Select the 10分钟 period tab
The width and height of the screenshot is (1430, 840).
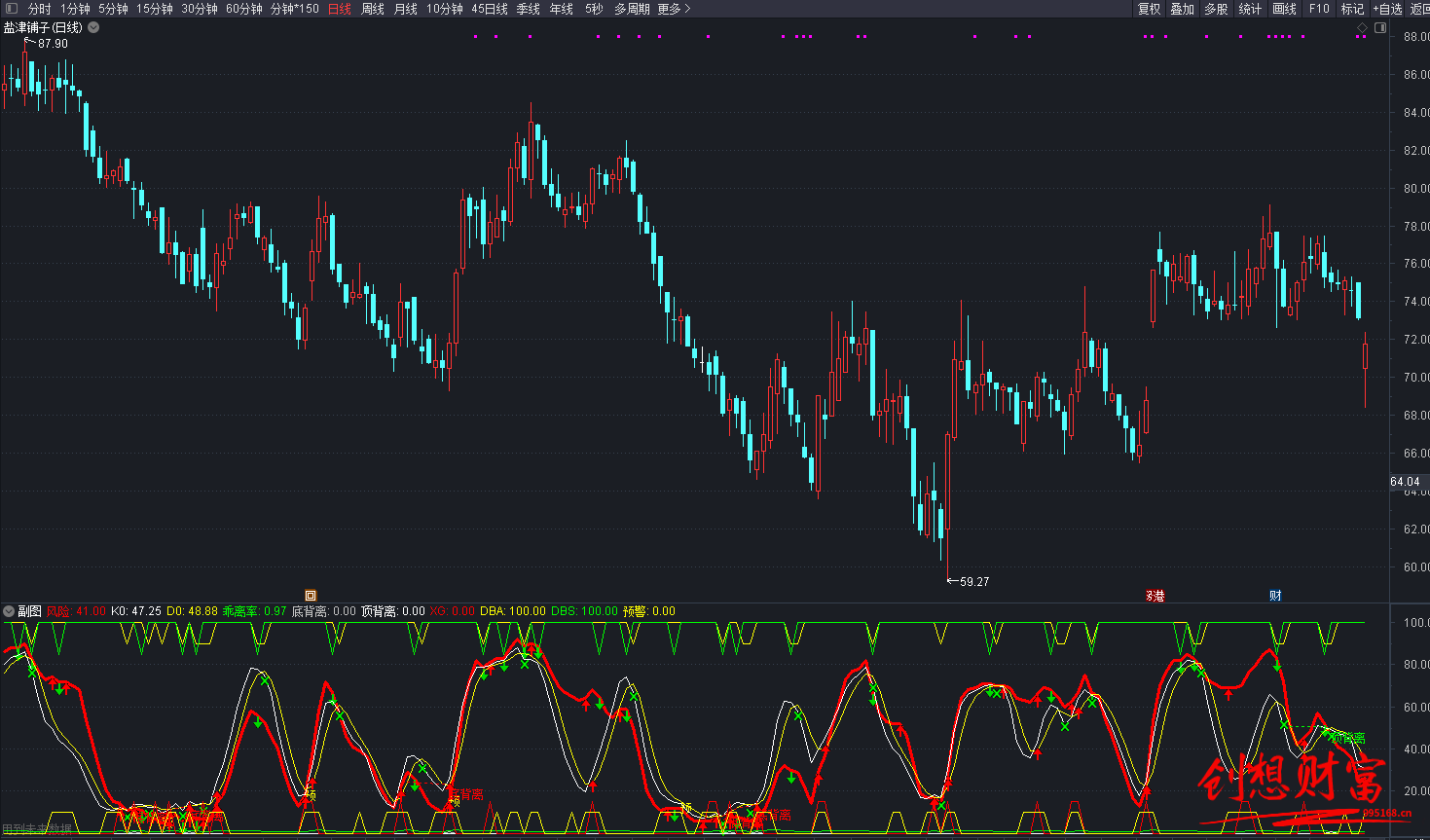coord(445,9)
